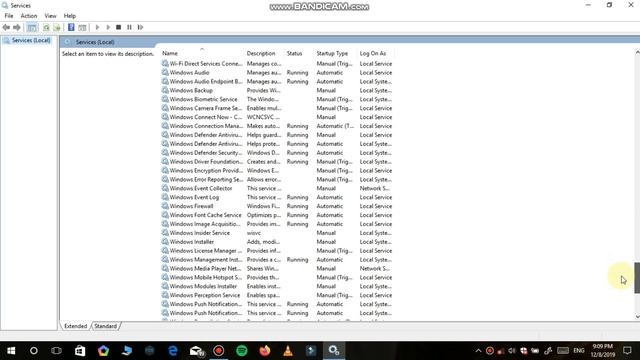
Task: Click the Start Service play icon
Action: [97, 27]
